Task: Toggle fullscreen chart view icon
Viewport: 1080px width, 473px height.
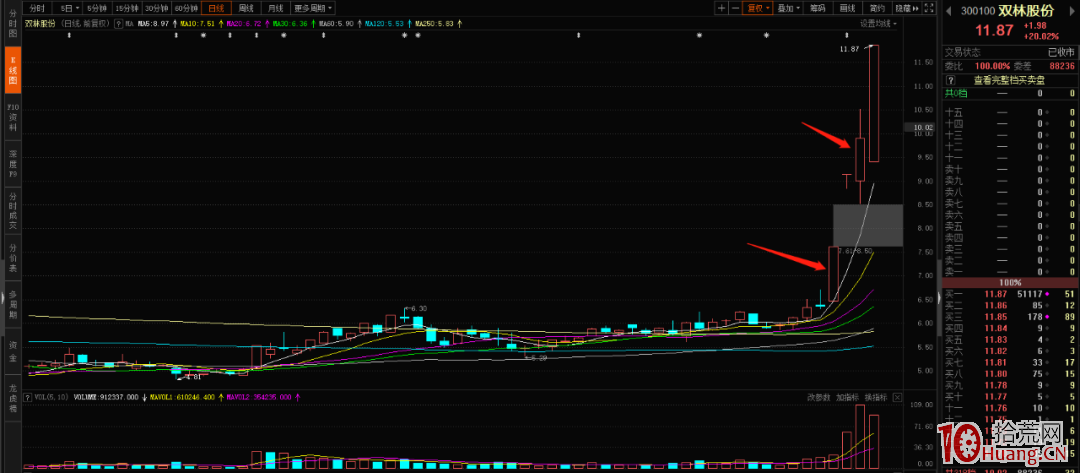Action: (x=930, y=8)
